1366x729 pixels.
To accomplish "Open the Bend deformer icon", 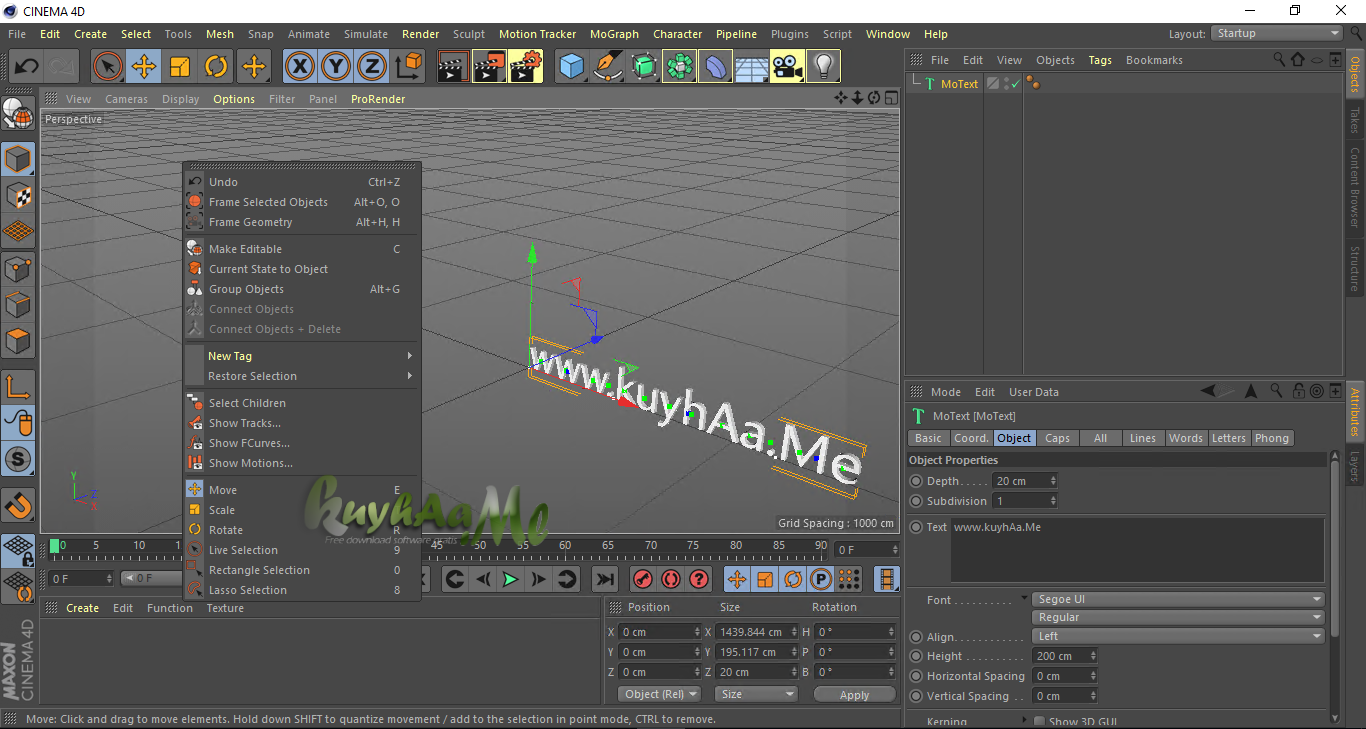I will click(x=715, y=67).
